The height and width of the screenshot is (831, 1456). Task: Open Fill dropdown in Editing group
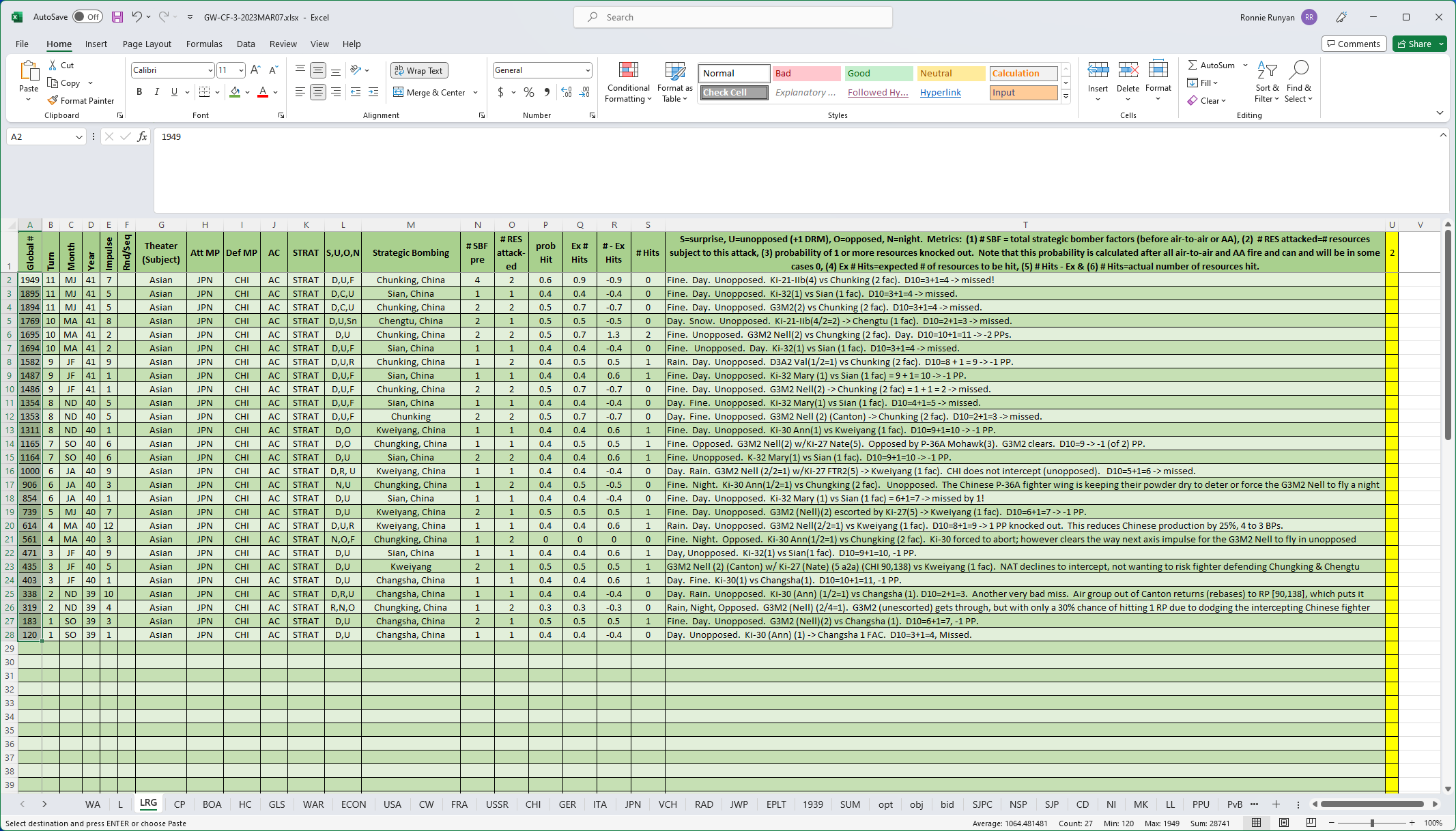[x=1203, y=83]
